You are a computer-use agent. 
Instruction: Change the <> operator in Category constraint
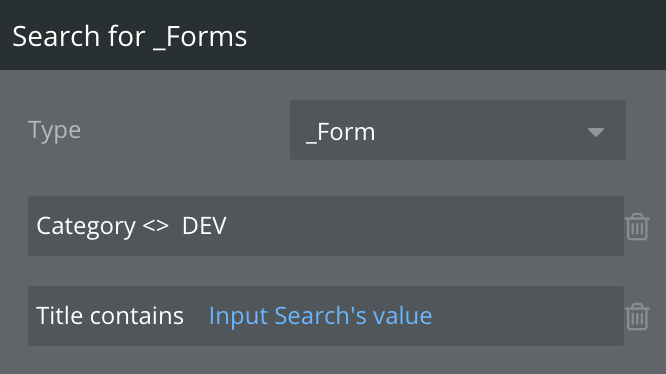point(155,225)
